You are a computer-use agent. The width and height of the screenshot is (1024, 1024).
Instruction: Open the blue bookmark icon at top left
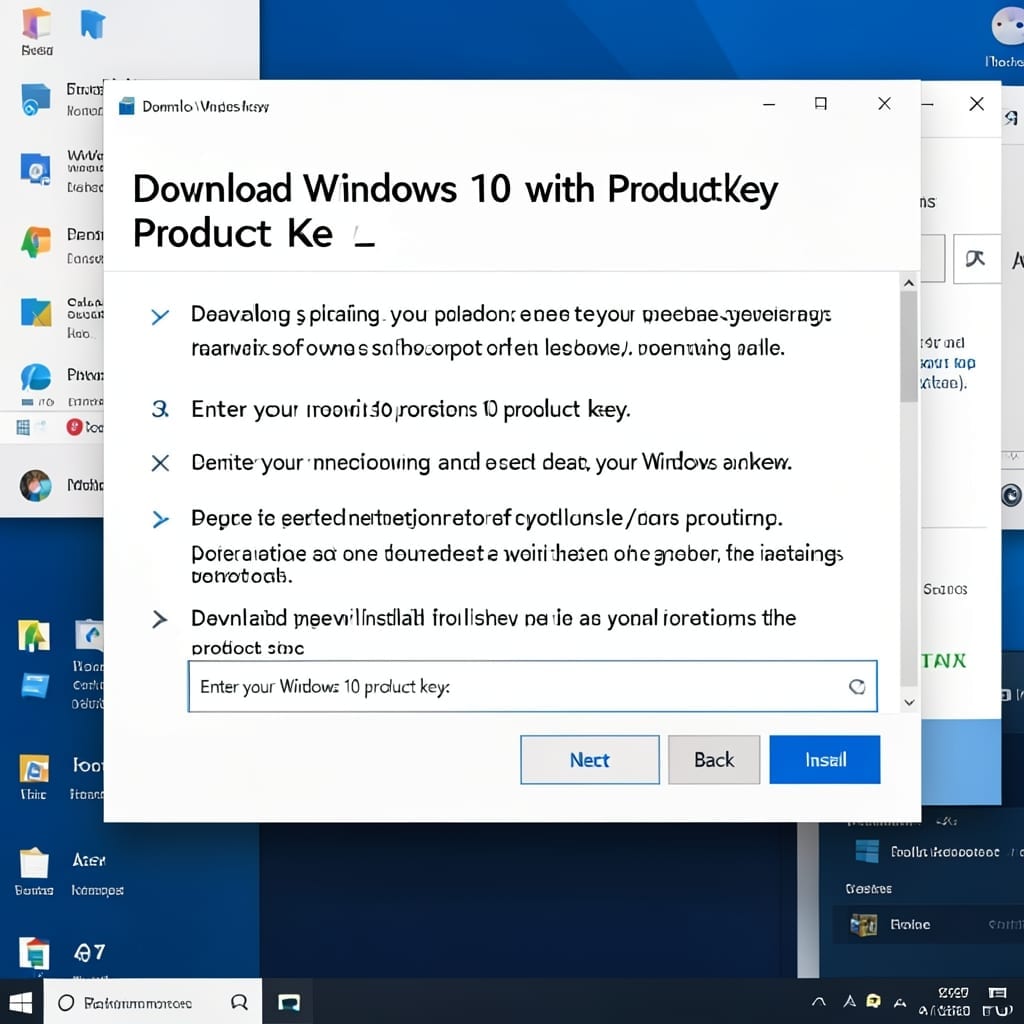[93, 24]
